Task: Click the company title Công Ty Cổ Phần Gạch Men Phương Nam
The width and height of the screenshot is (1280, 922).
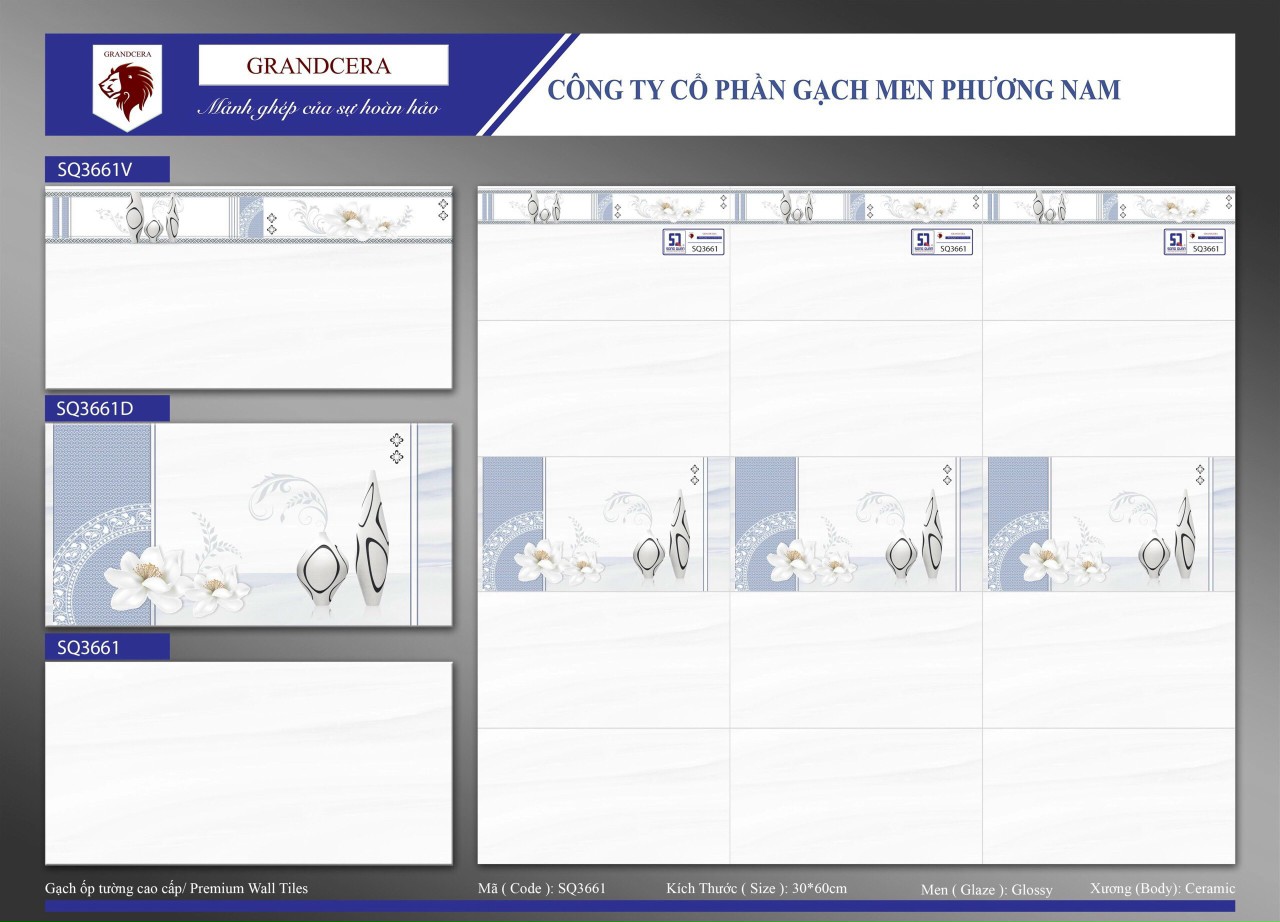Action: tap(834, 90)
